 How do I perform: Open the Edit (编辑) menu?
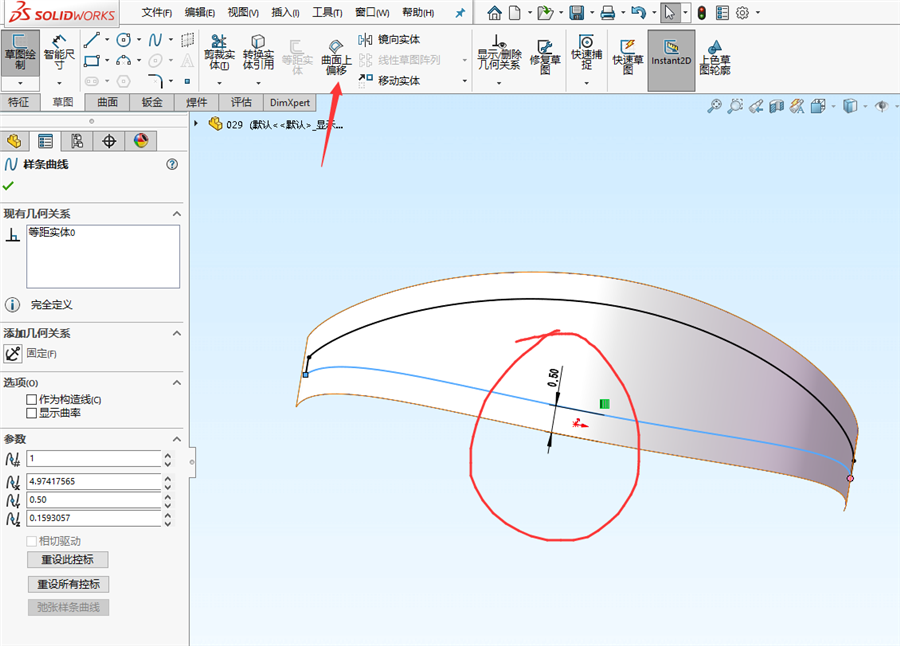pos(200,13)
